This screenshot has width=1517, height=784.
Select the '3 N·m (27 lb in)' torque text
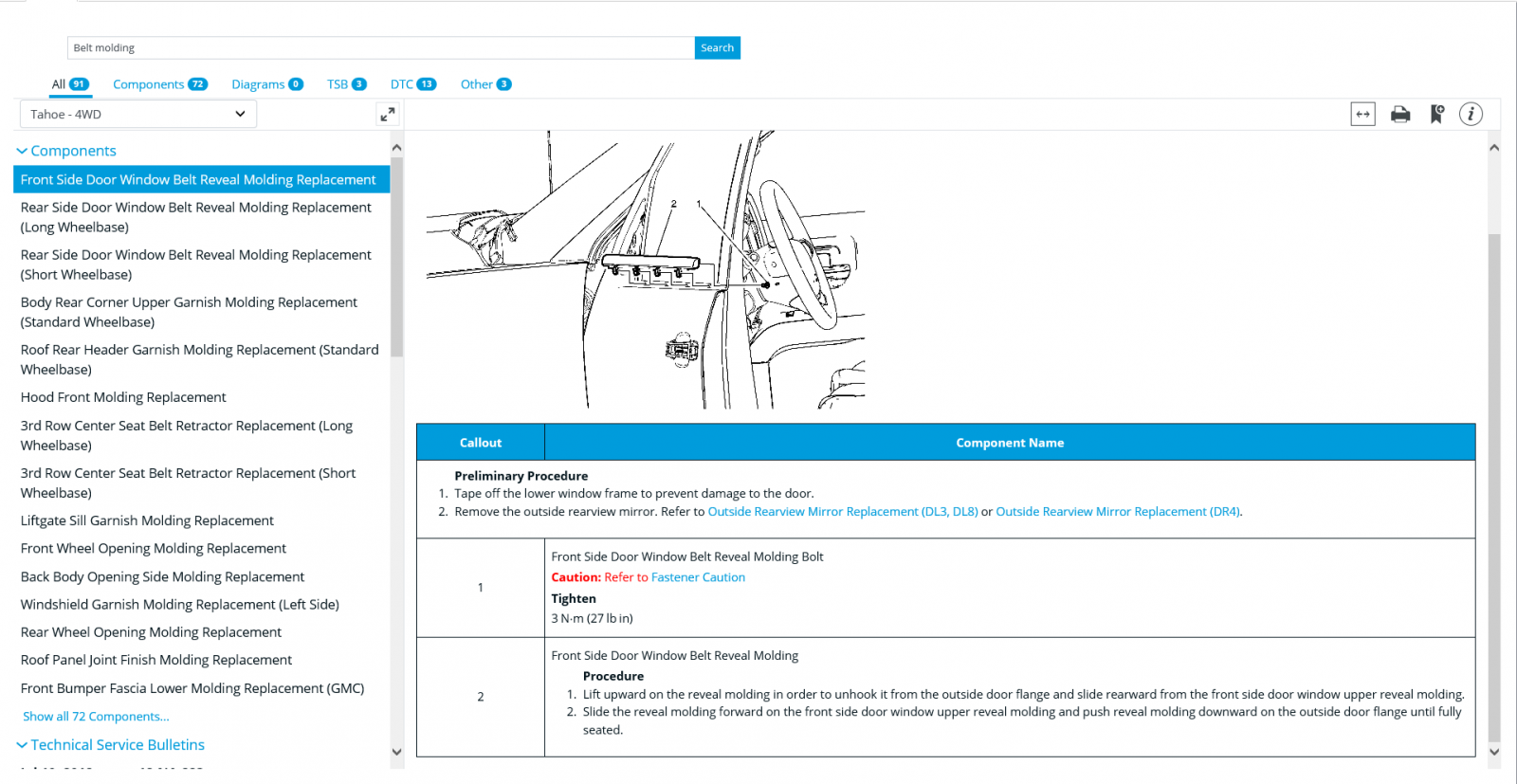pos(592,619)
